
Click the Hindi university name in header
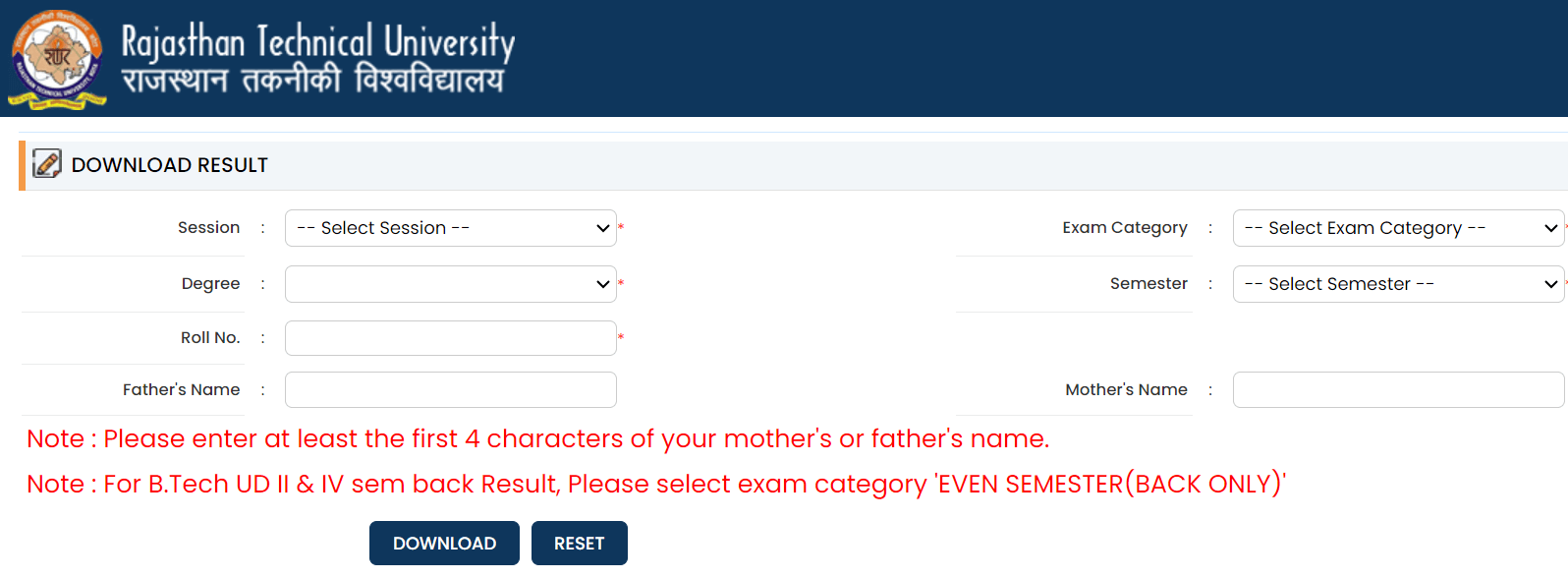pos(312,81)
